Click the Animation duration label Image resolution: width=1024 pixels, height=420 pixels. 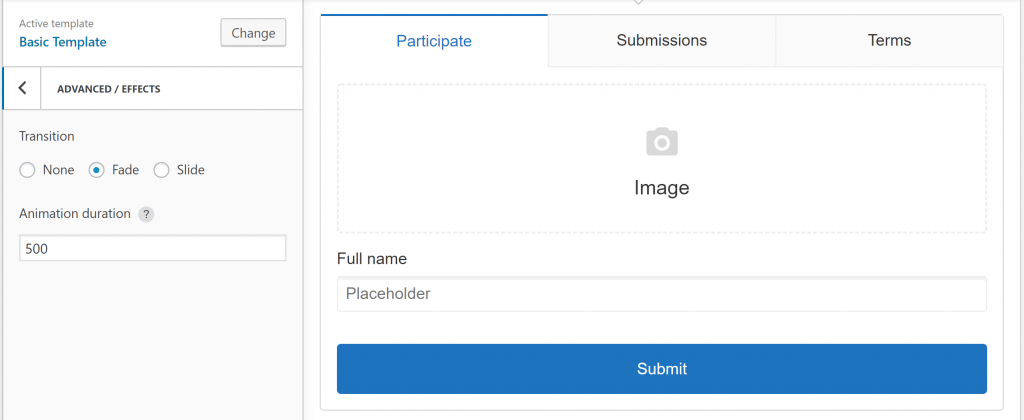[x=75, y=214]
